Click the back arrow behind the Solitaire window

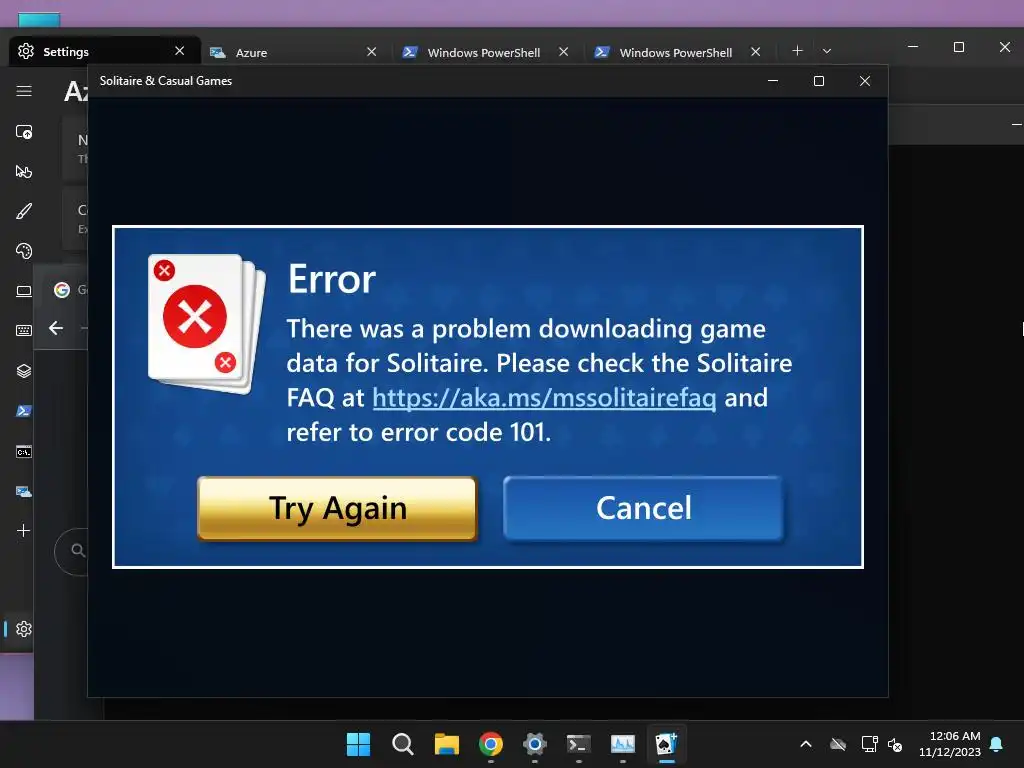(x=56, y=328)
